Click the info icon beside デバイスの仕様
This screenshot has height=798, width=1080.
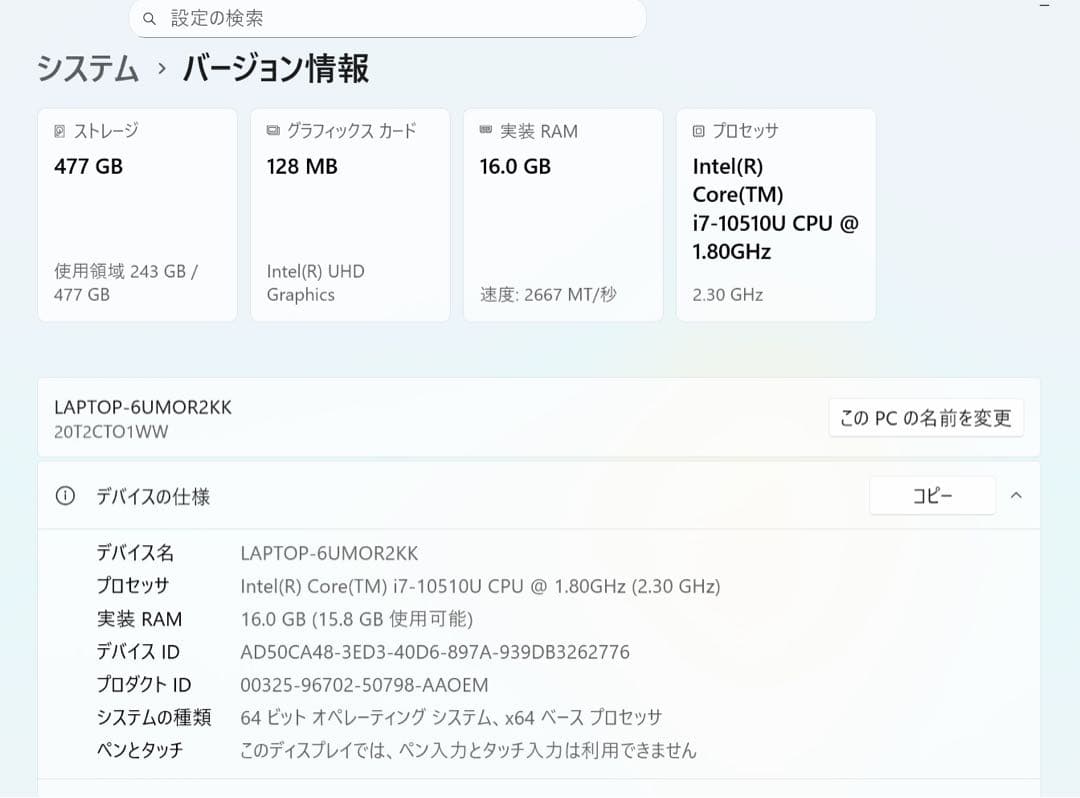64,495
